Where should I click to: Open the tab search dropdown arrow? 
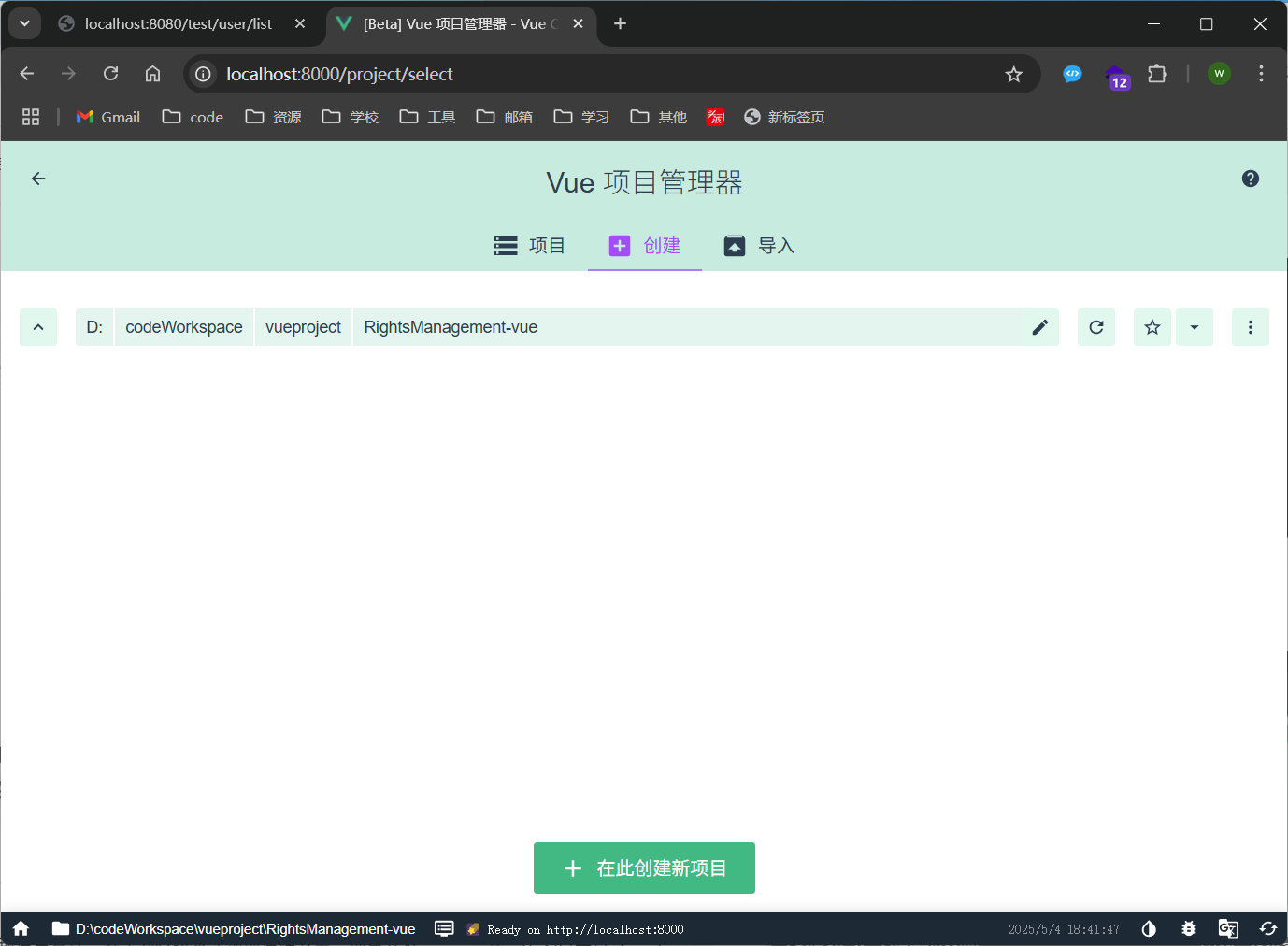pos(24,23)
